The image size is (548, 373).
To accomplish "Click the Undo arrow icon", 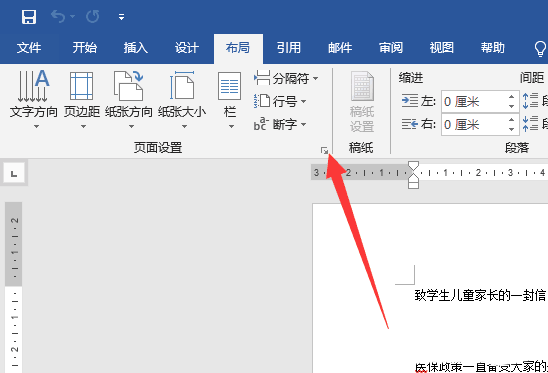I will [58, 16].
